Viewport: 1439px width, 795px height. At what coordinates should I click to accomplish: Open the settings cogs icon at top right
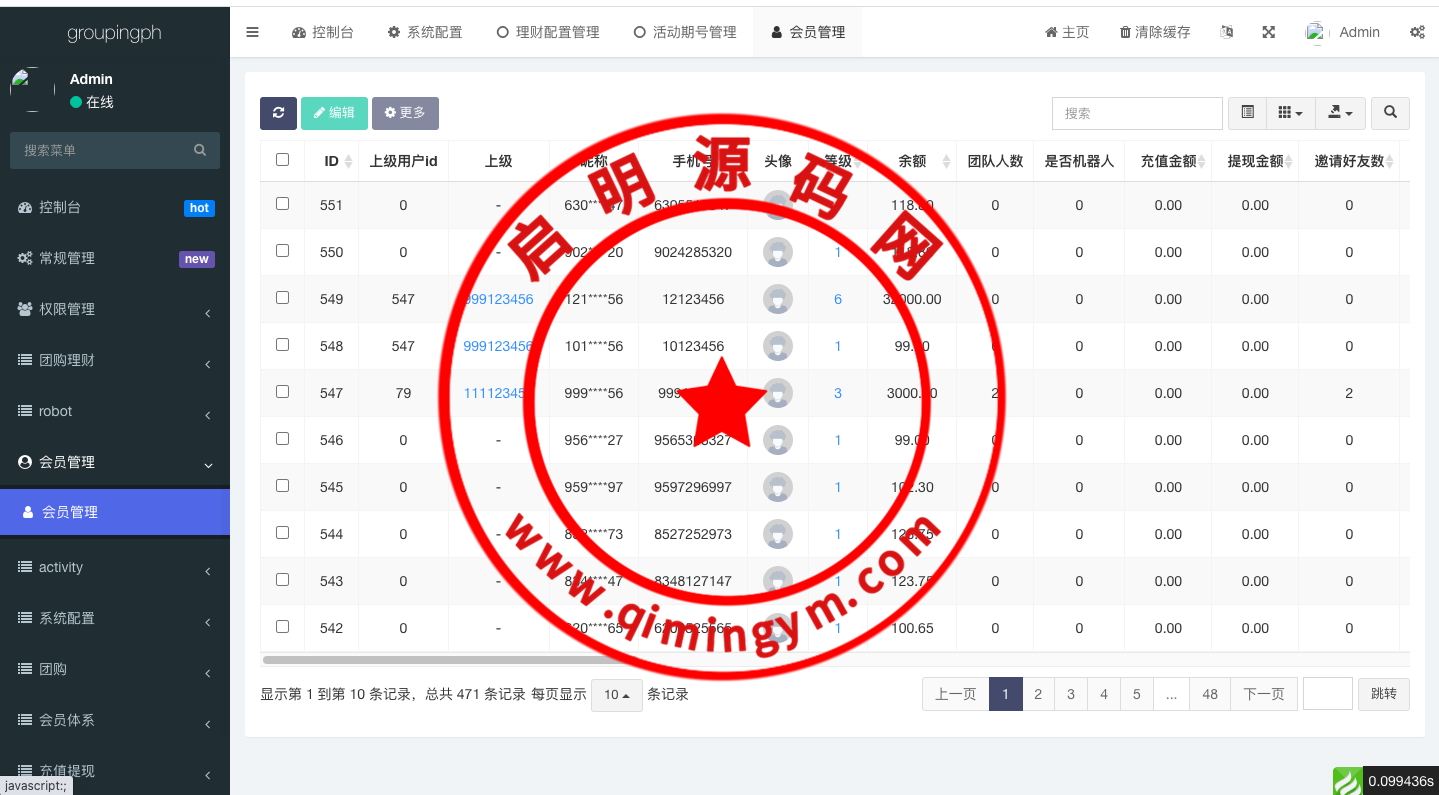(1417, 32)
